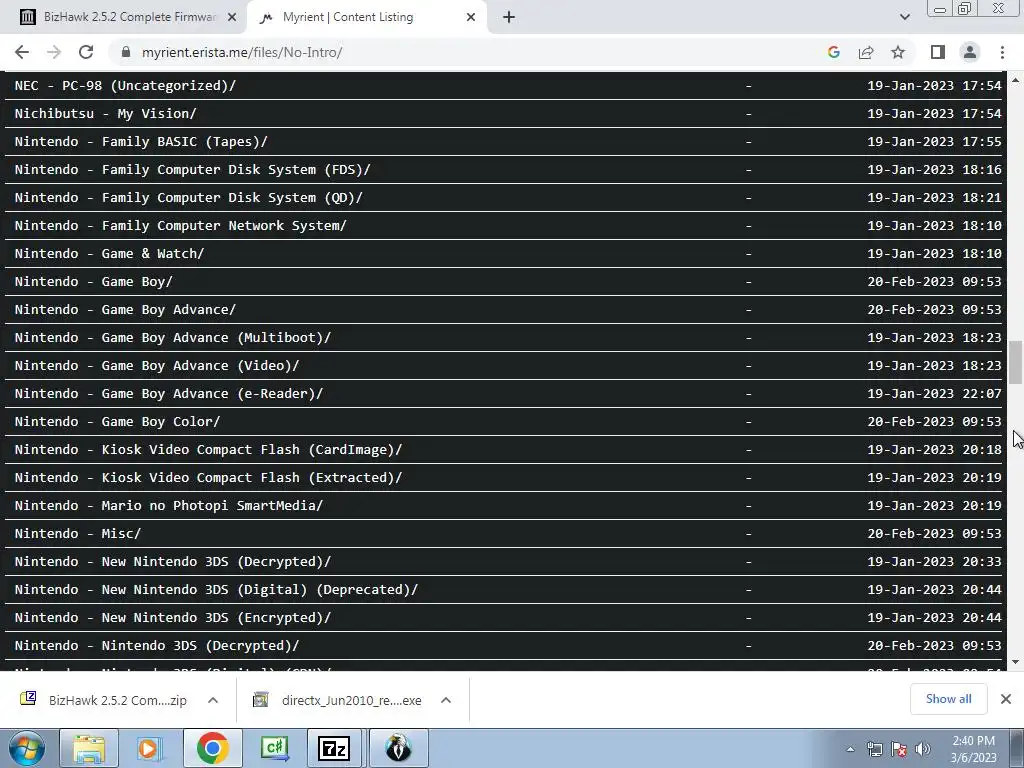Open Family Computer Network System folder
The height and width of the screenshot is (768, 1024).
click(180, 226)
